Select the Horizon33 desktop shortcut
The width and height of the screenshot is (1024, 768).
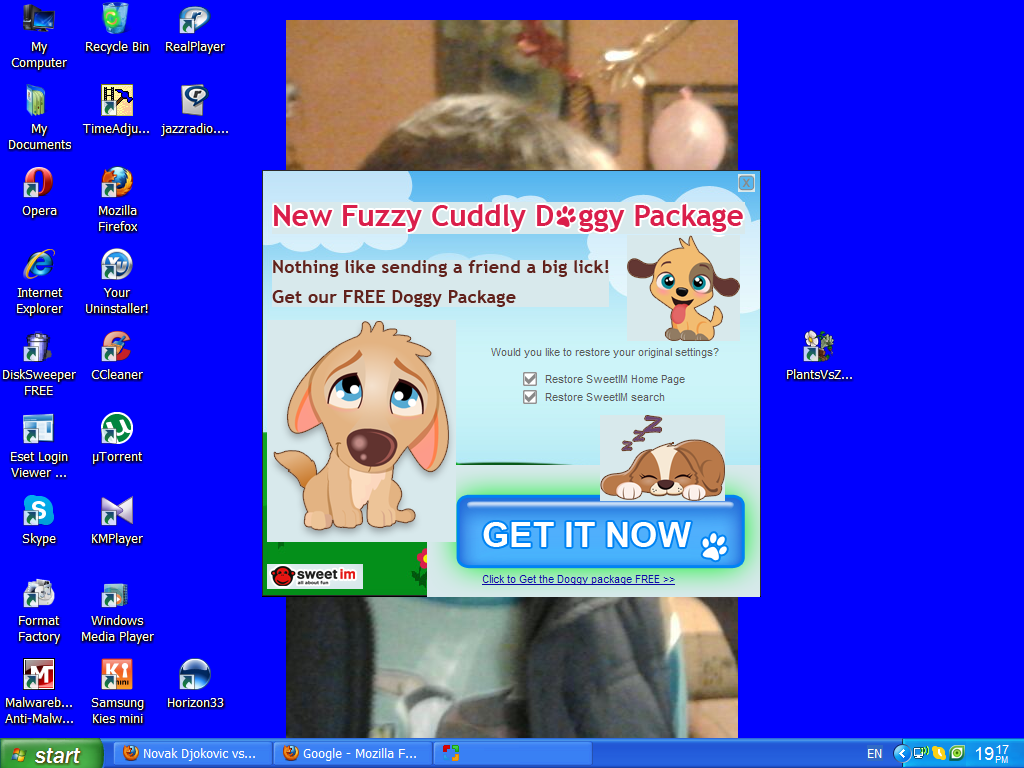tap(195, 684)
